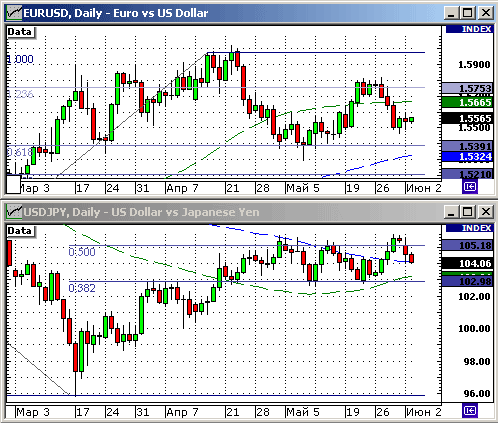Click the 0.500 Fibonacci label in USDJPY
The image size is (498, 423).
point(82,252)
